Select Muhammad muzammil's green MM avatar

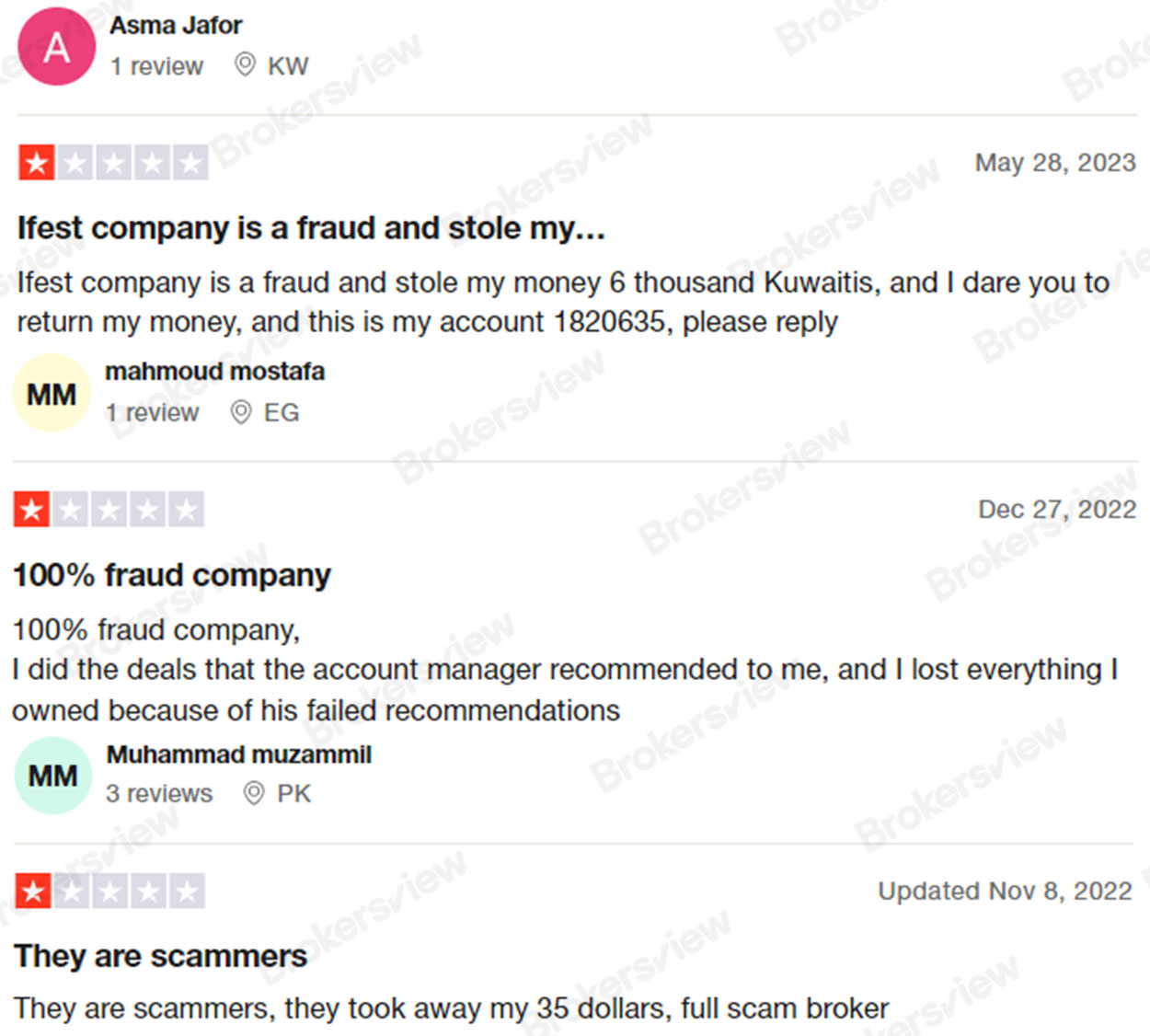[x=52, y=776]
